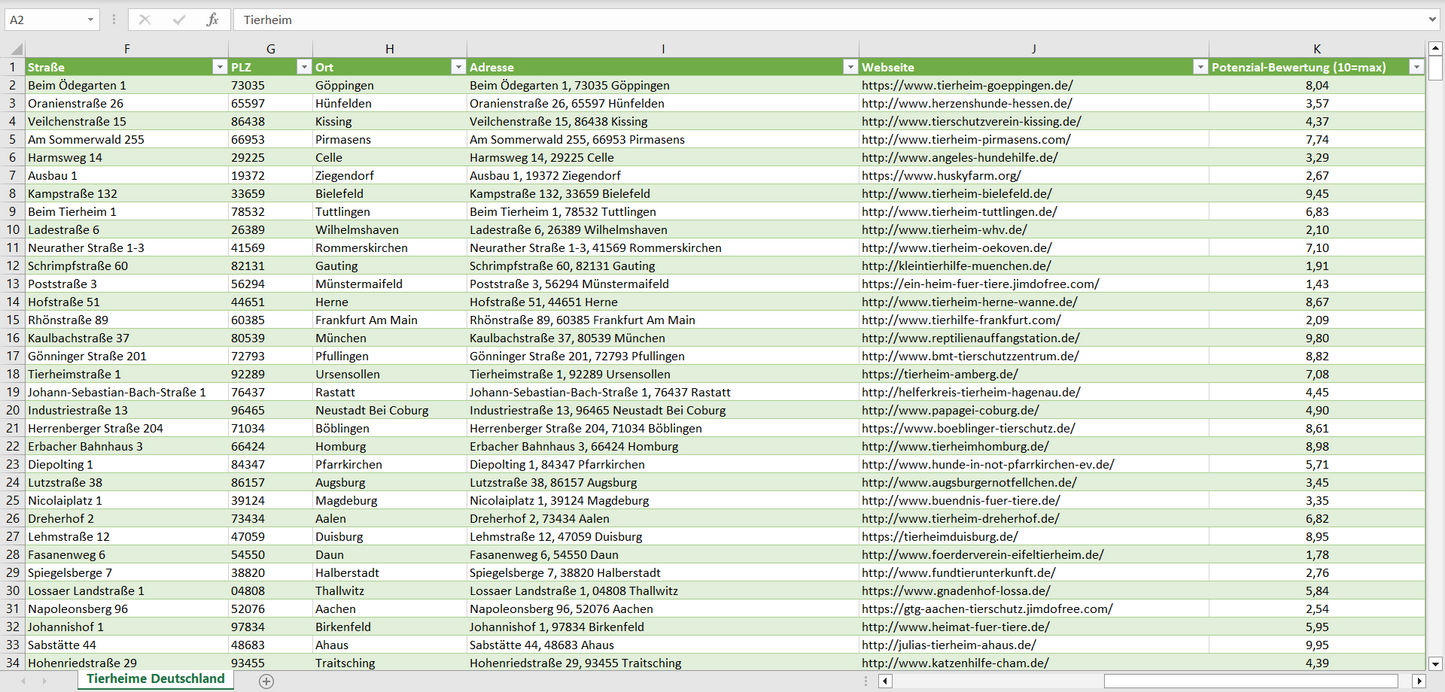Open the PLZ column filter dropdown
Screen dimensions: 1445x692
[303, 67]
